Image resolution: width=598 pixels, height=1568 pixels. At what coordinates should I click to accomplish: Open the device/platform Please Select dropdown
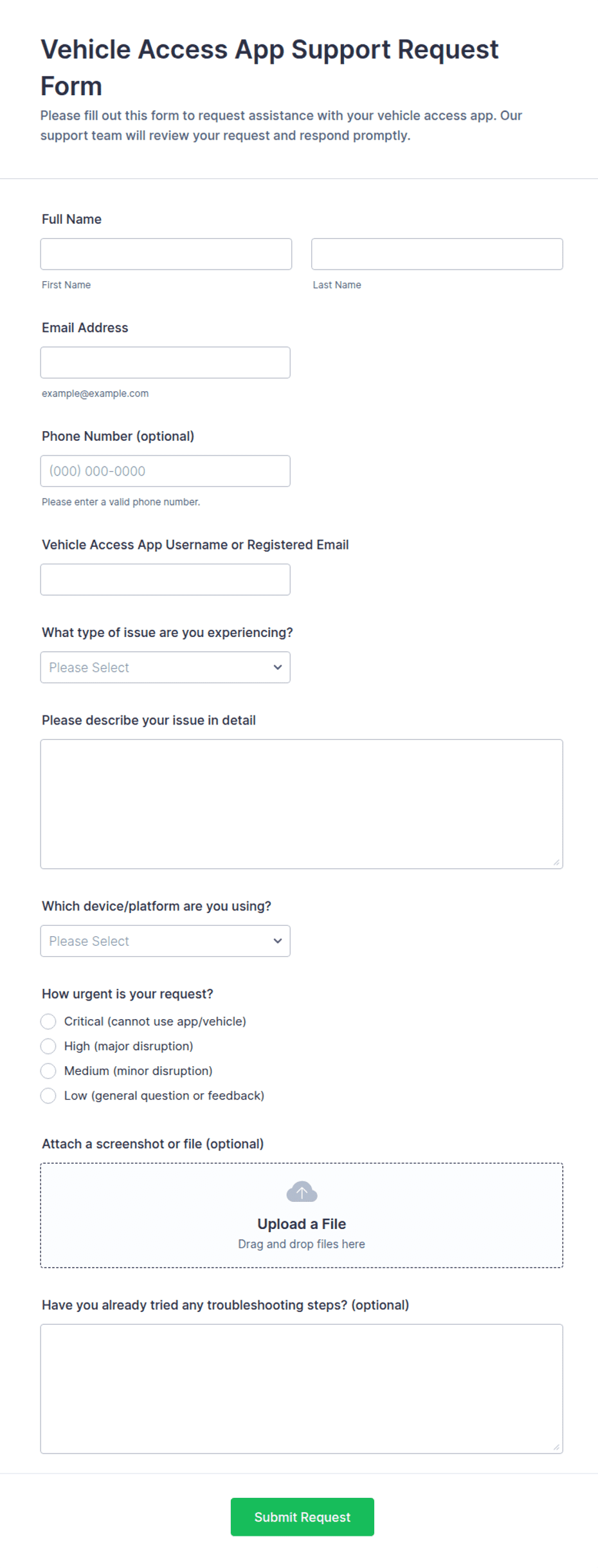[165, 941]
